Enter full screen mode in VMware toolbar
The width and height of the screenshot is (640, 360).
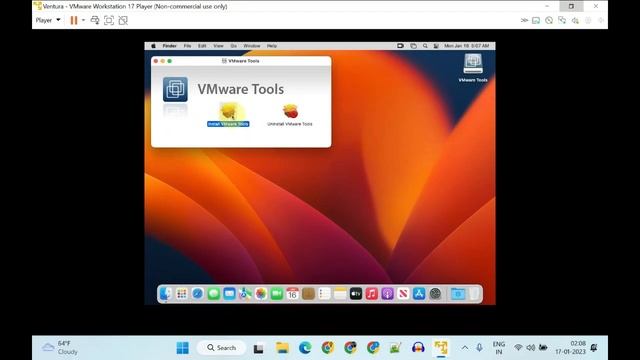[109, 20]
